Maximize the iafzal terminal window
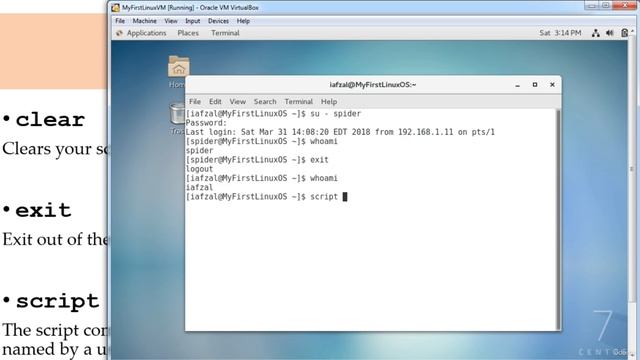Image resolution: width=640 pixels, height=360 pixels. pos(535,85)
